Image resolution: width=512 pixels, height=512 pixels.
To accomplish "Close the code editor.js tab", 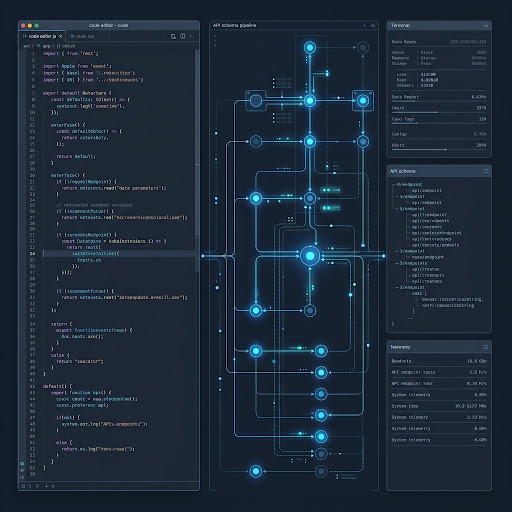I will 60,36.
